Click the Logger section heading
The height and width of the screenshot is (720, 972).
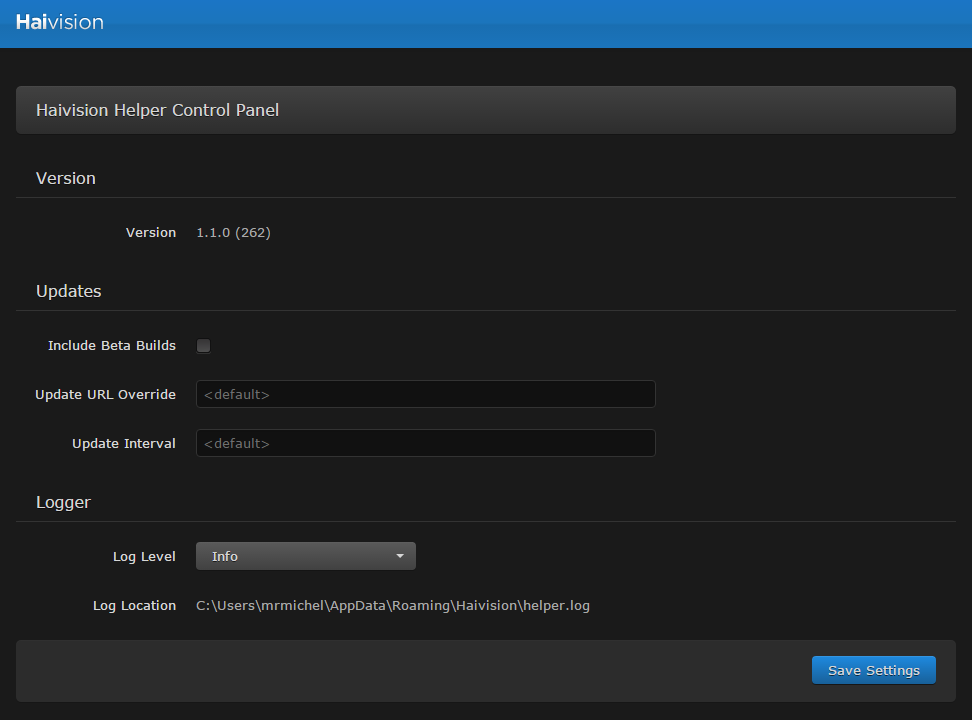click(x=63, y=502)
